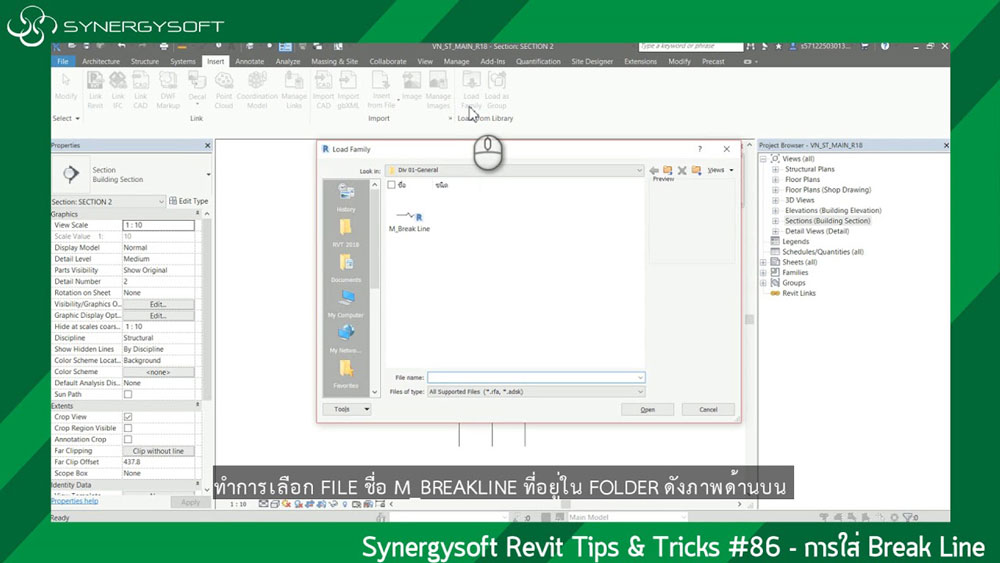The image size is (1000, 563).
Task: Open Favorites place in dialog sidebar
Action: [346, 374]
